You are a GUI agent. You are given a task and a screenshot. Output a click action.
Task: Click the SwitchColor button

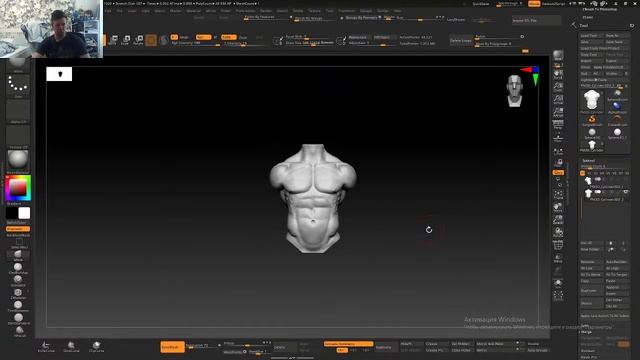(18, 222)
